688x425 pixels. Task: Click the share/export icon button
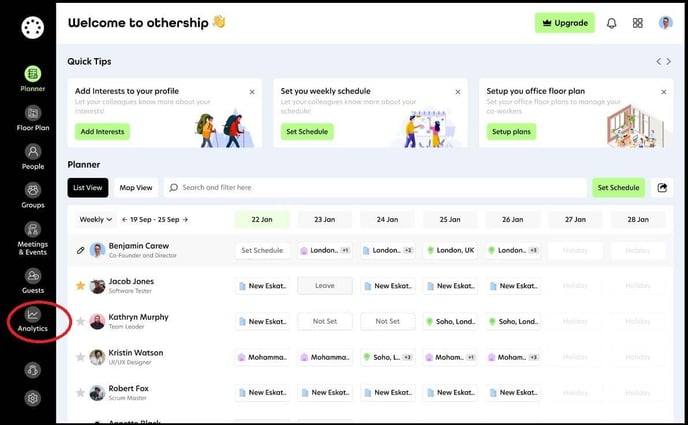[662, 188]
